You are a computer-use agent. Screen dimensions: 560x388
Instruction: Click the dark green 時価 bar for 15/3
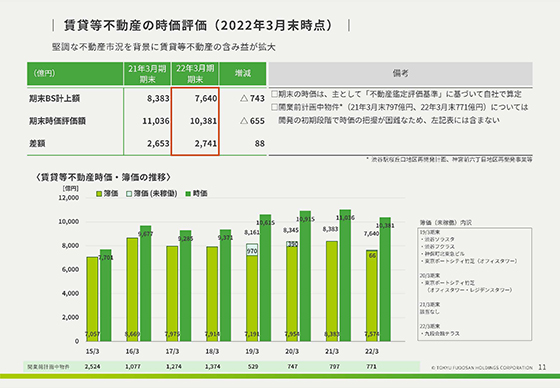(x=106, y=295)
